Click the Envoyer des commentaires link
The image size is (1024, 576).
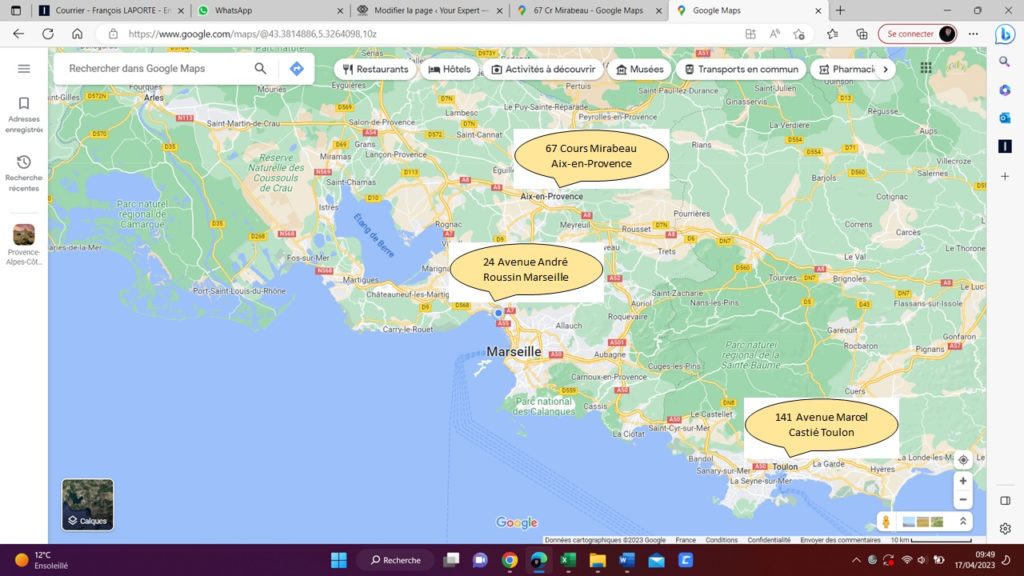click(840, 540)
